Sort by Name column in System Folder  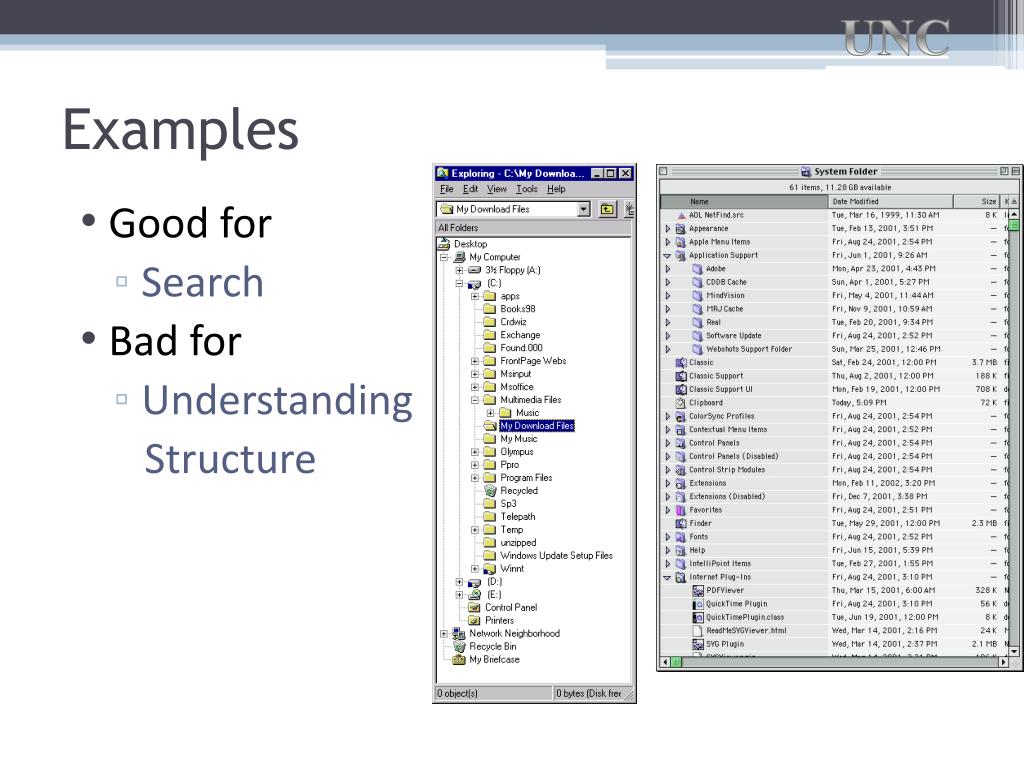tap(744, 202)
